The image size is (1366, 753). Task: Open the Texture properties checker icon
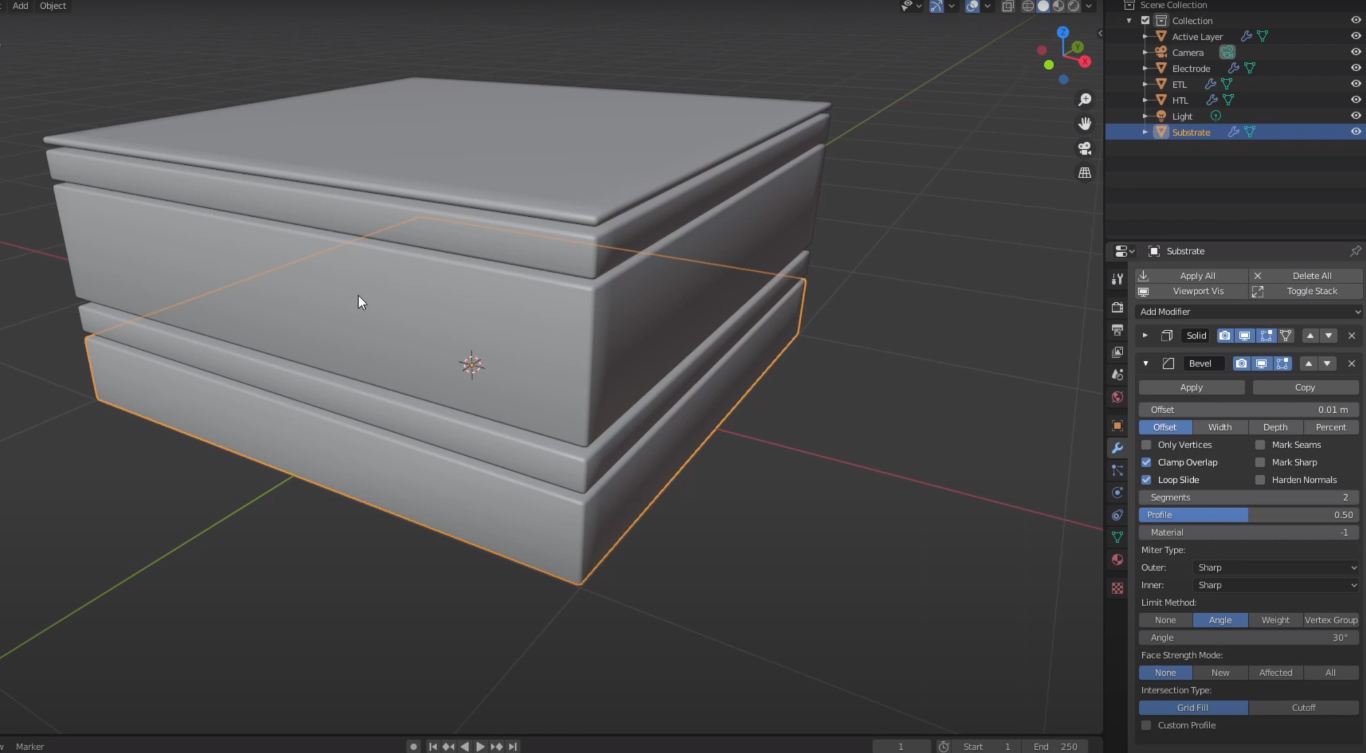1118,588
